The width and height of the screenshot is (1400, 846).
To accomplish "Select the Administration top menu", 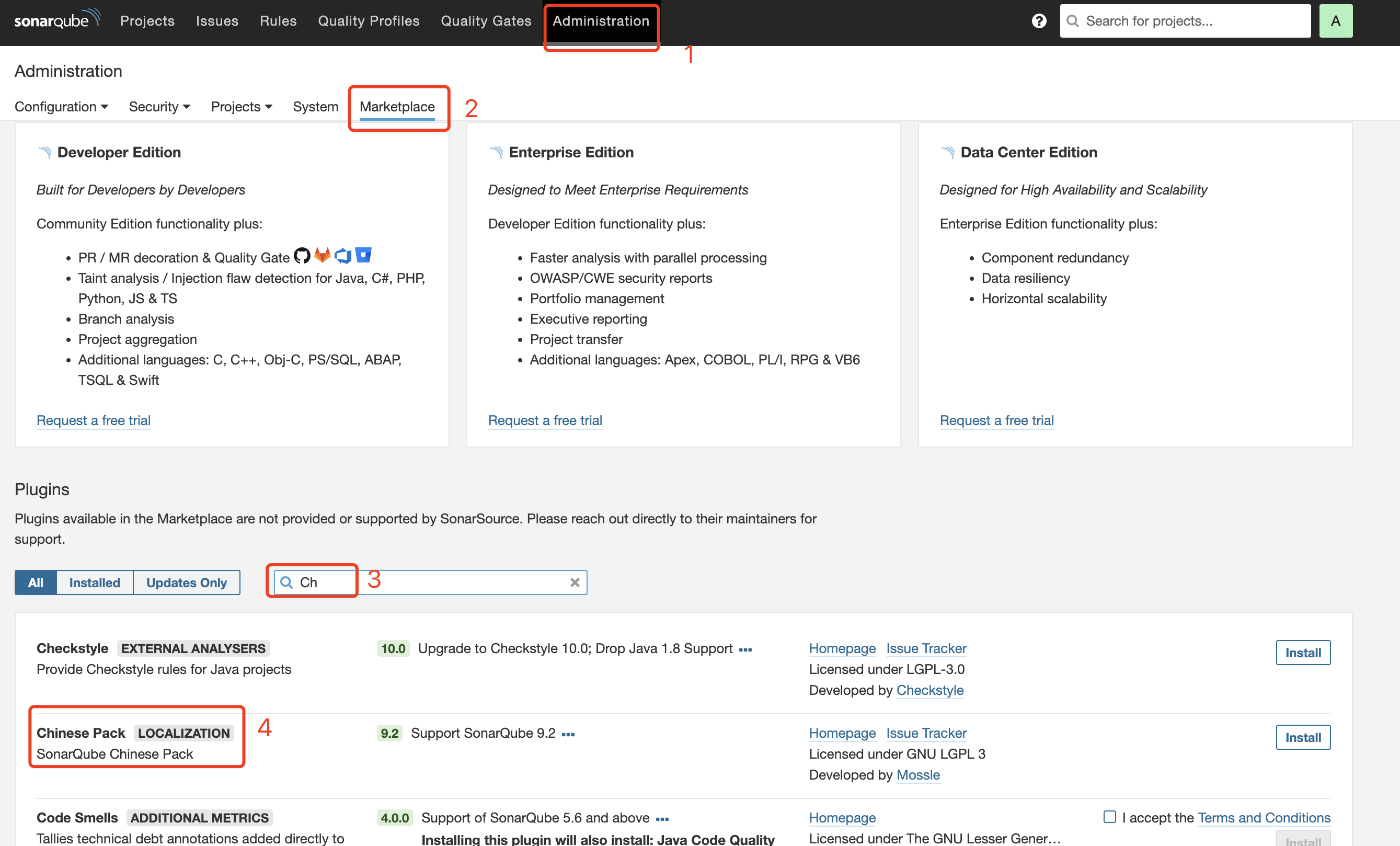I will (601, 21).
